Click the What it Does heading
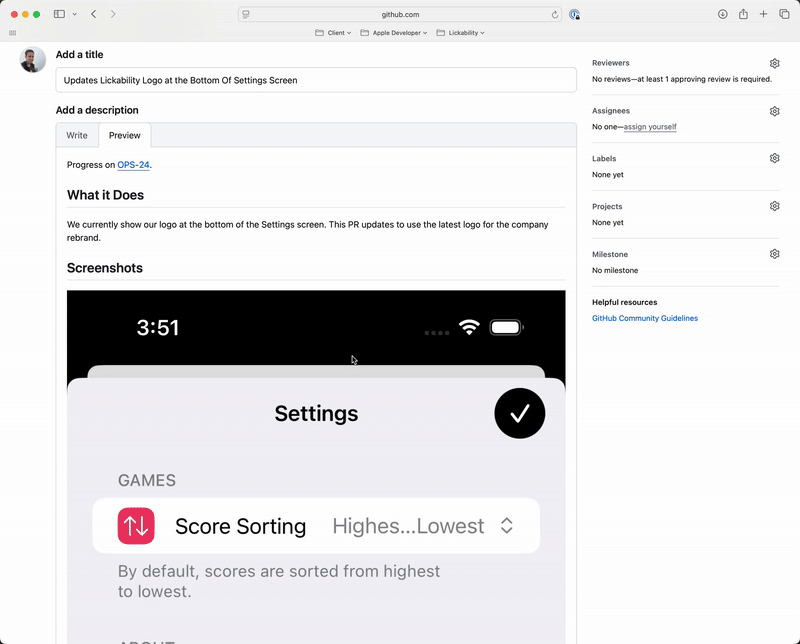Viewport: 800px width, 644px height. point(105,195)
